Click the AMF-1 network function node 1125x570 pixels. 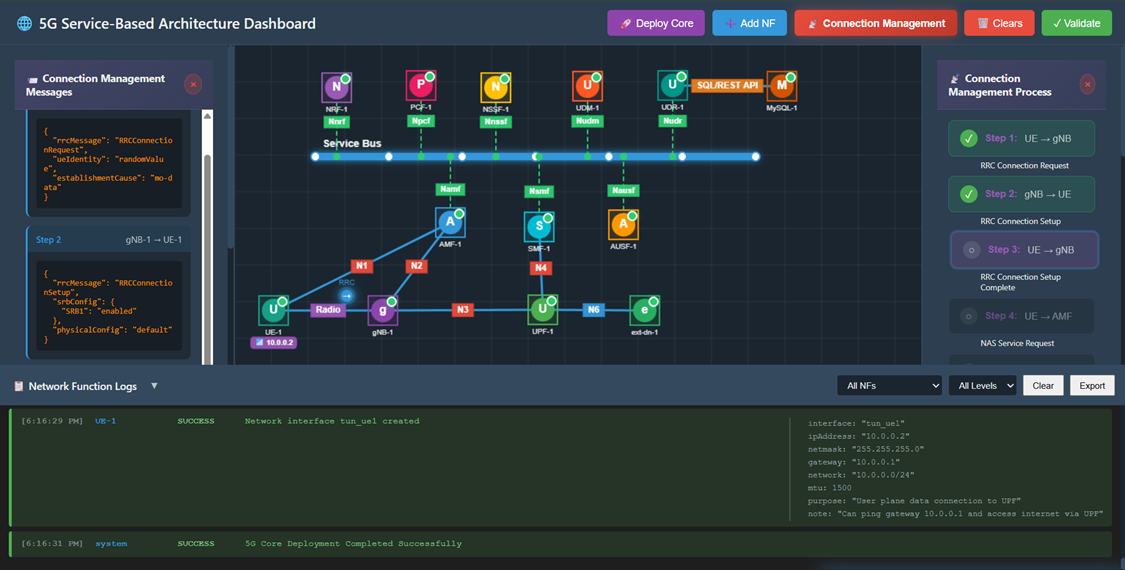coord(450,223)
